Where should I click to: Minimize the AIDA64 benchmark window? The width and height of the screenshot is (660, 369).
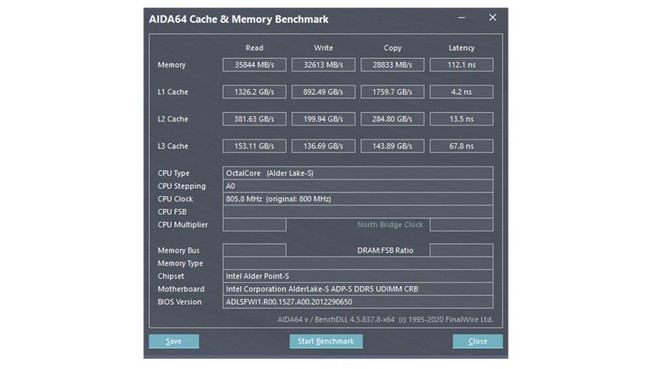462,18
